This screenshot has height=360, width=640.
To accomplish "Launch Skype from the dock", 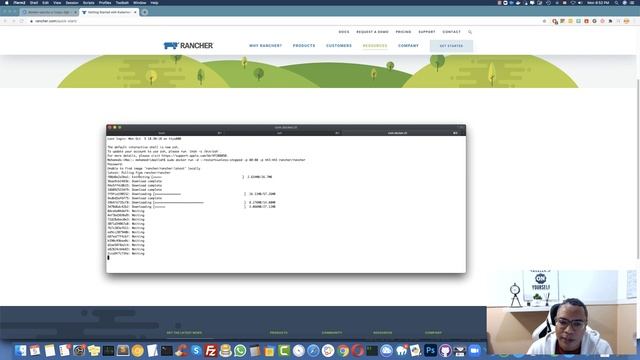I will point(196,350).
